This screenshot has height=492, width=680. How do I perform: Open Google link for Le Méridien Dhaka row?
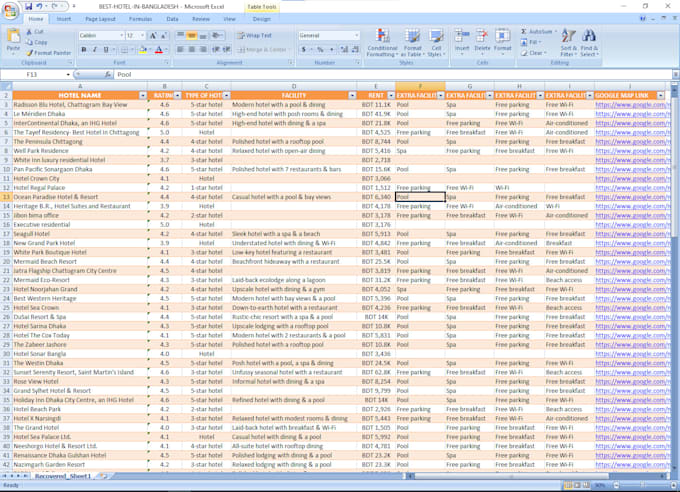click(x=632, y=114)
